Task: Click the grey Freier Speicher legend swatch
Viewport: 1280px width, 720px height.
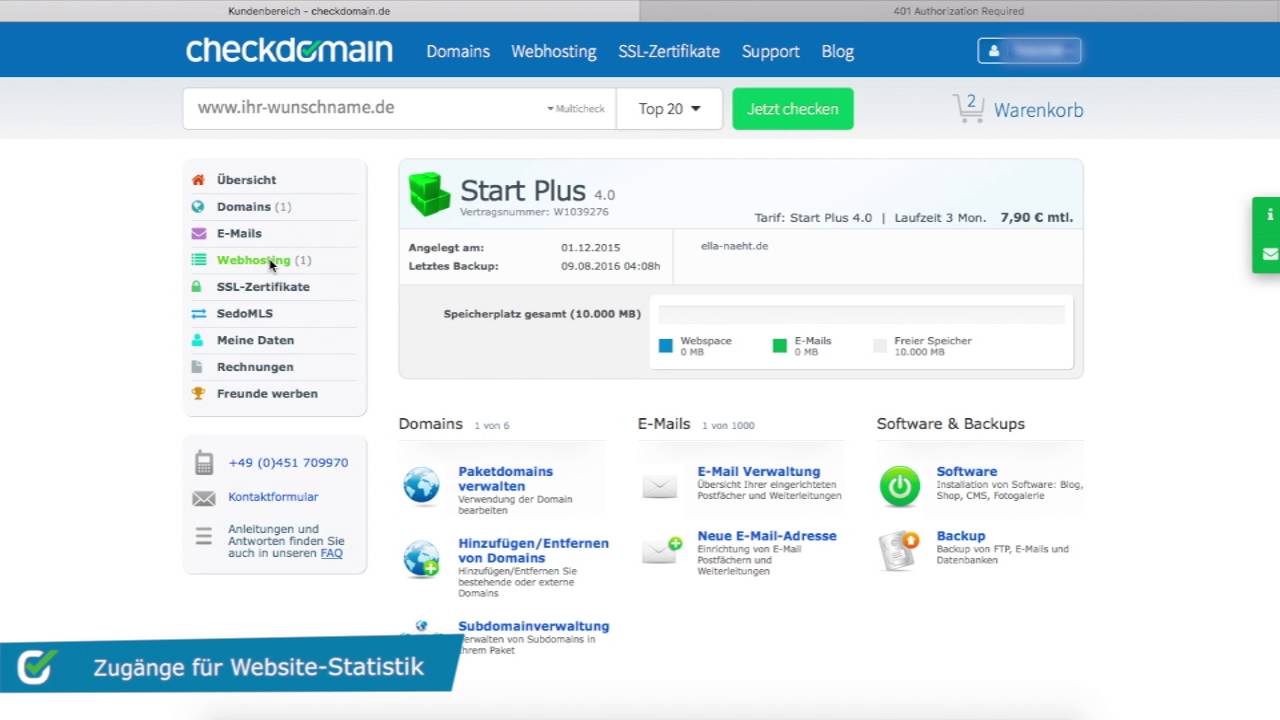Action: pyautogui.click(x=880, y=346)
